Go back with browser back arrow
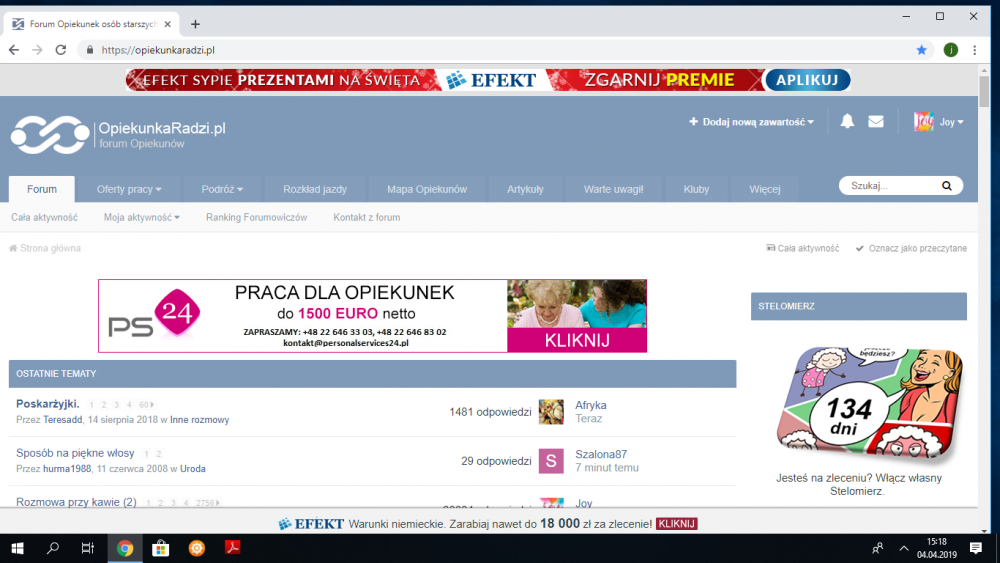Image resolution: width=1000 pixels, height=563 pixels. (x=14, y=50)
